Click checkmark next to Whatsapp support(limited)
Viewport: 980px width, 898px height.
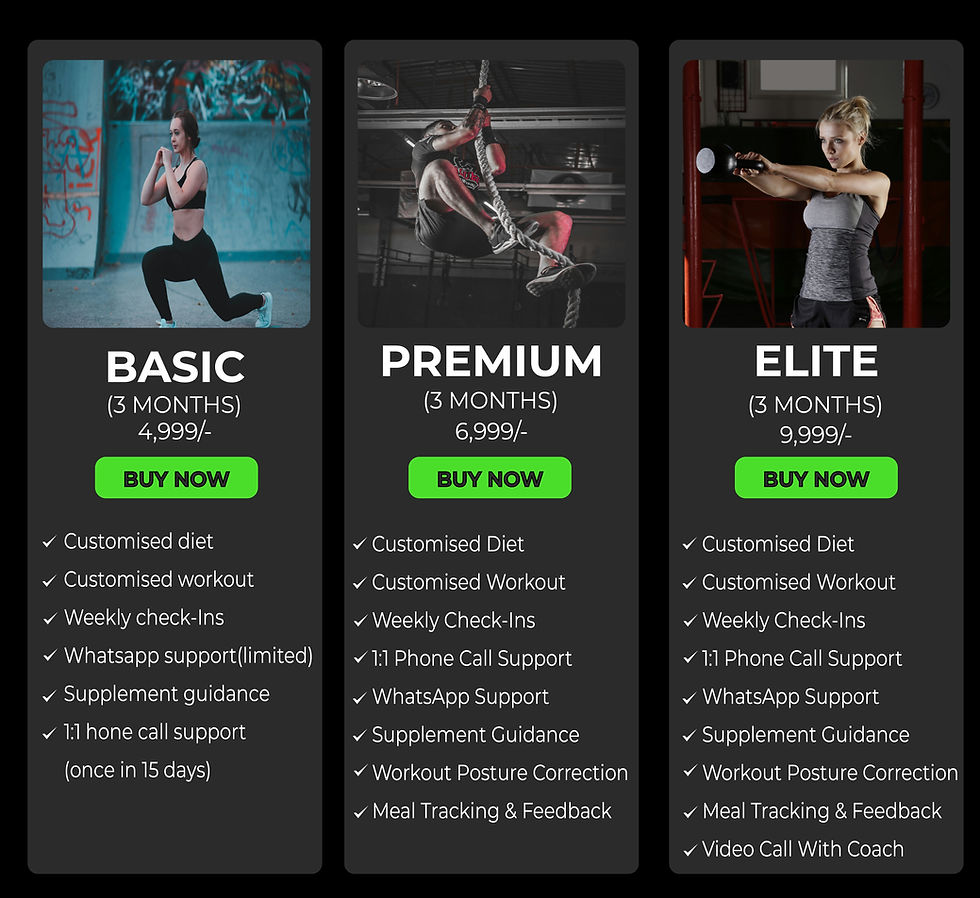pyautogui.click(x=49, y=656)
